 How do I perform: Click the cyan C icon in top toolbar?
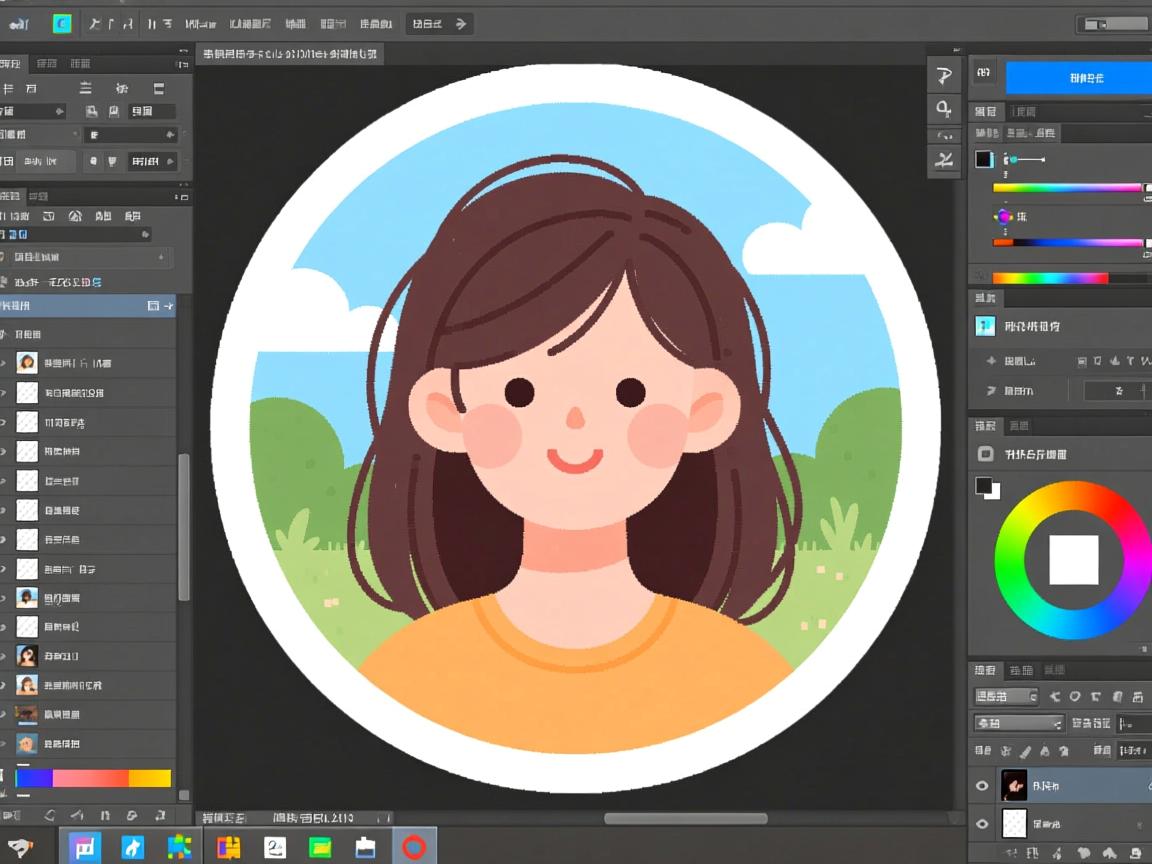(x=62, y=24)
